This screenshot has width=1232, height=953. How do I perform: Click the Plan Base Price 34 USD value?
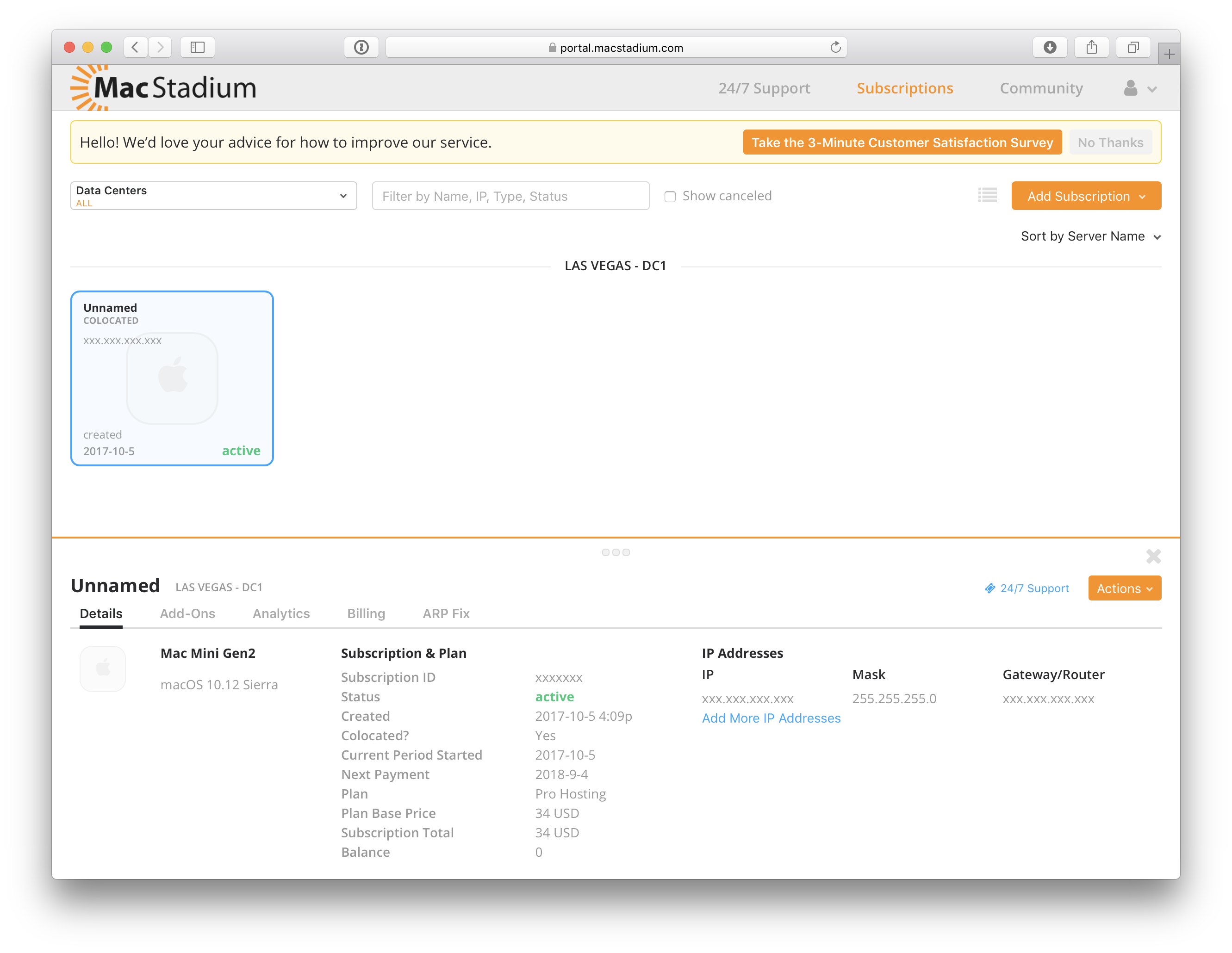[x=557, y=813]
